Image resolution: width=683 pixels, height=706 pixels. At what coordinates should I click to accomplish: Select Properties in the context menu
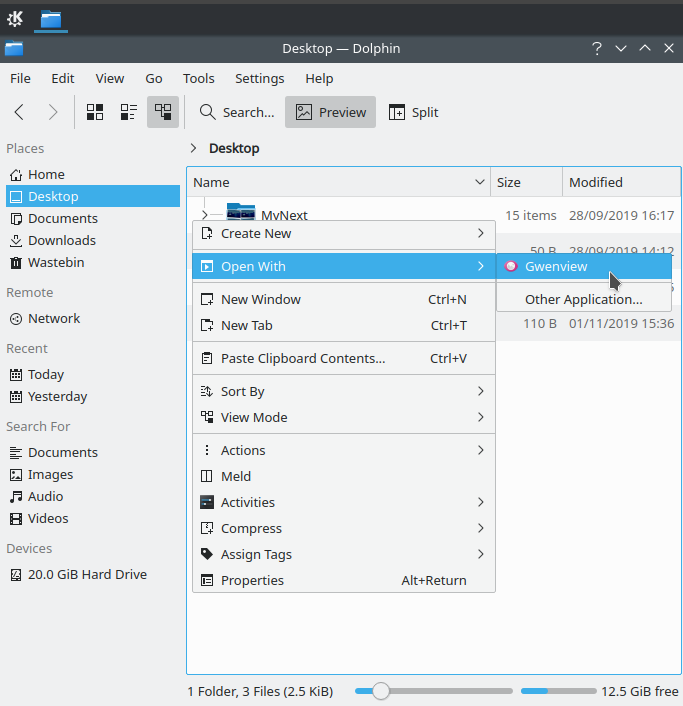click(252, 580)
